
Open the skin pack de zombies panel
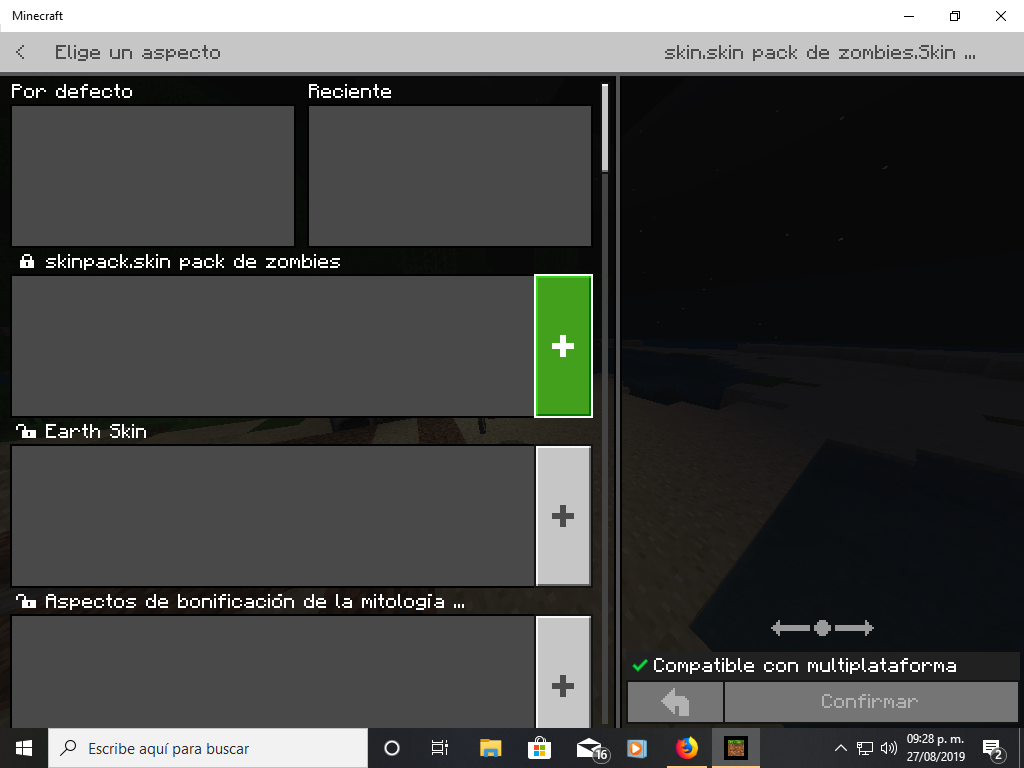coord(273,346)
